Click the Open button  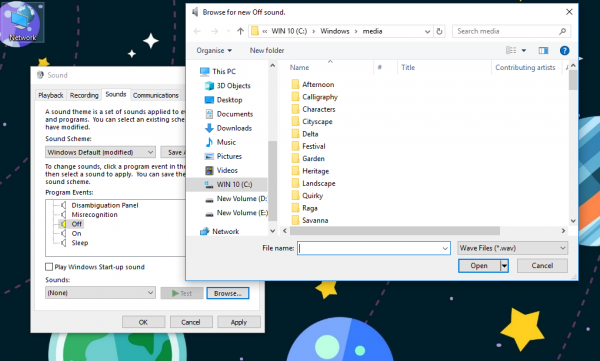tap(479, 266)
